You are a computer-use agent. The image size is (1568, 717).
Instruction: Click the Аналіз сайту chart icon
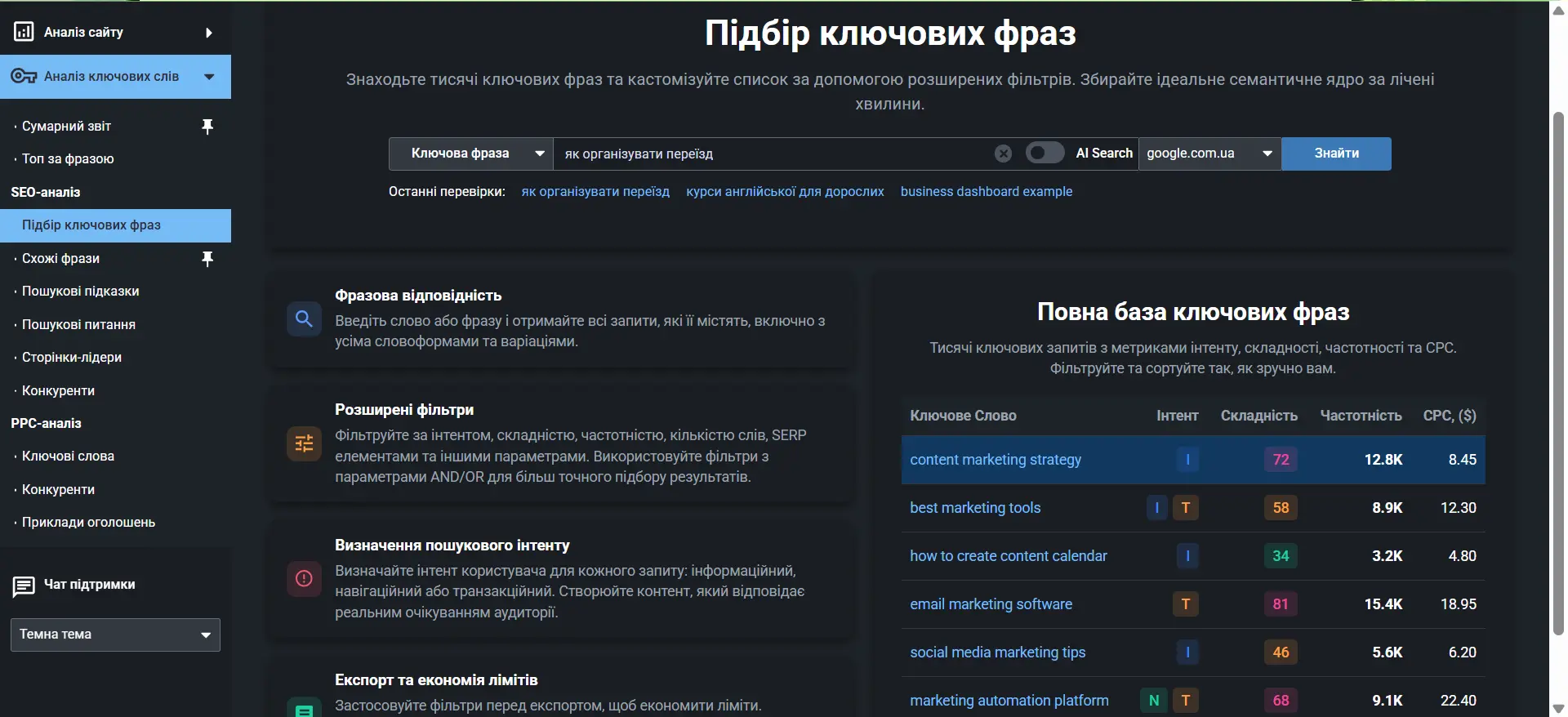coord(24,32)
